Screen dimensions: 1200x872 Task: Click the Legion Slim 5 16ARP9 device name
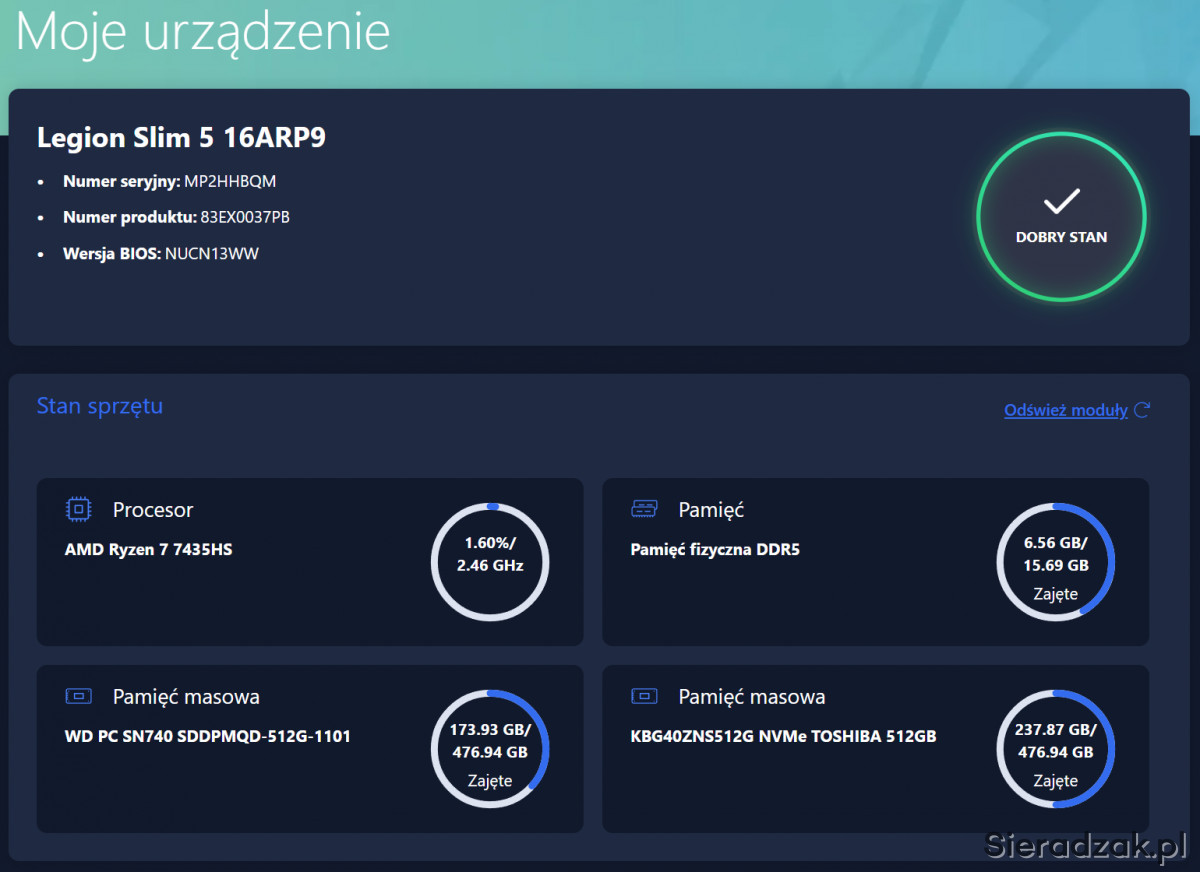pyautogui.click(x=181, y=138)
